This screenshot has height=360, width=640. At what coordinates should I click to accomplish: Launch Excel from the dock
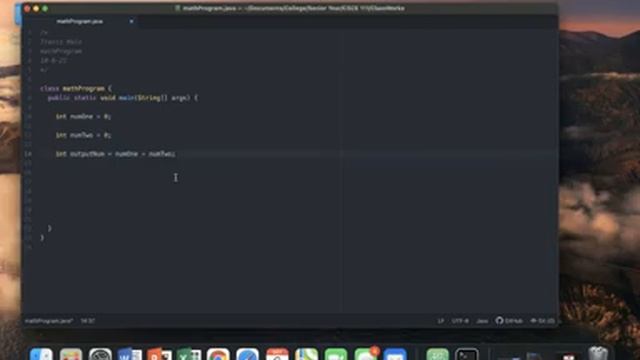point(189,354)
